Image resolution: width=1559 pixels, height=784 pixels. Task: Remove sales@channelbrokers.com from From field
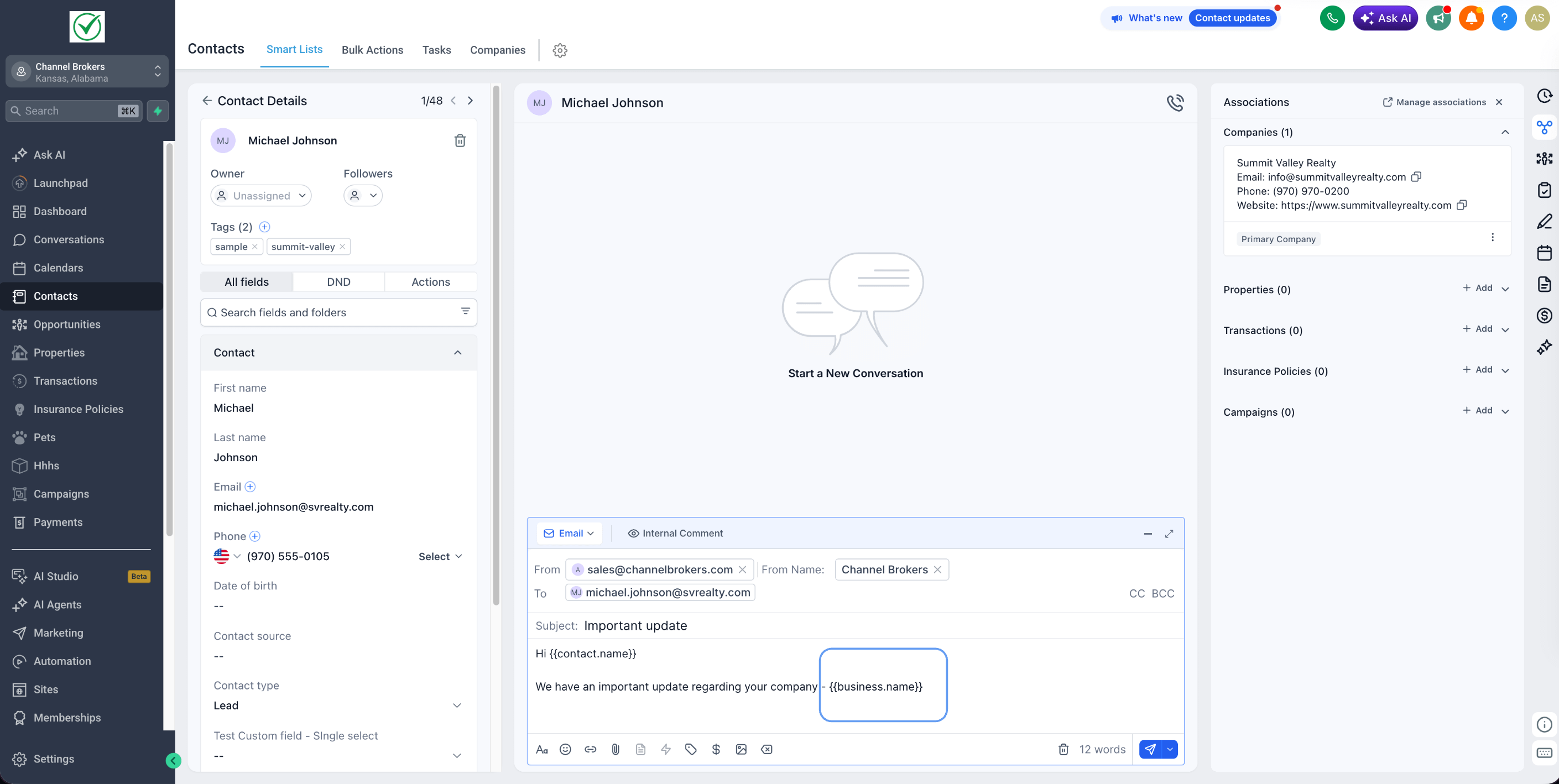742,570
